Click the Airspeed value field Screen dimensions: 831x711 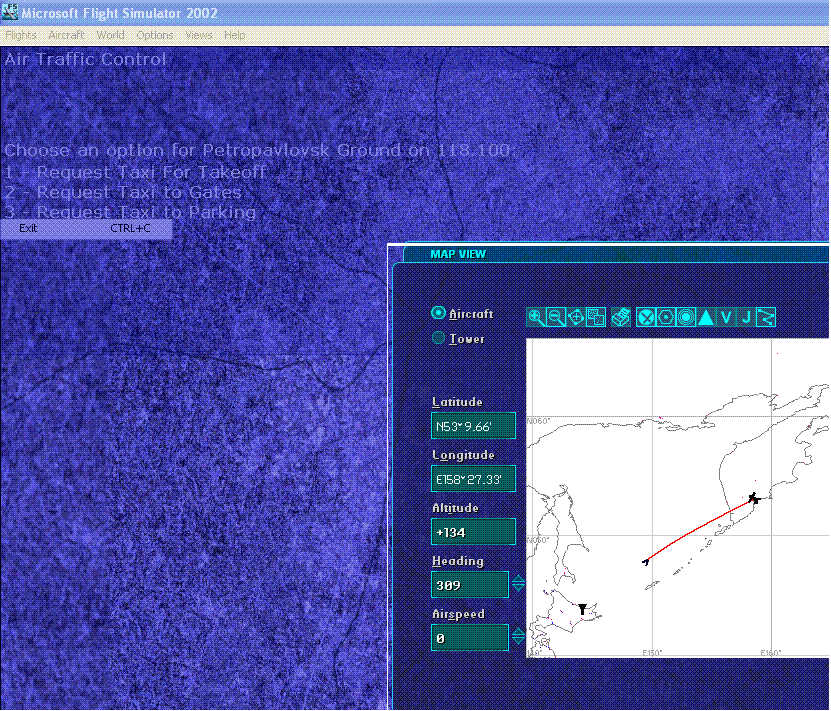pyautogui.click(x=470, y=638)
